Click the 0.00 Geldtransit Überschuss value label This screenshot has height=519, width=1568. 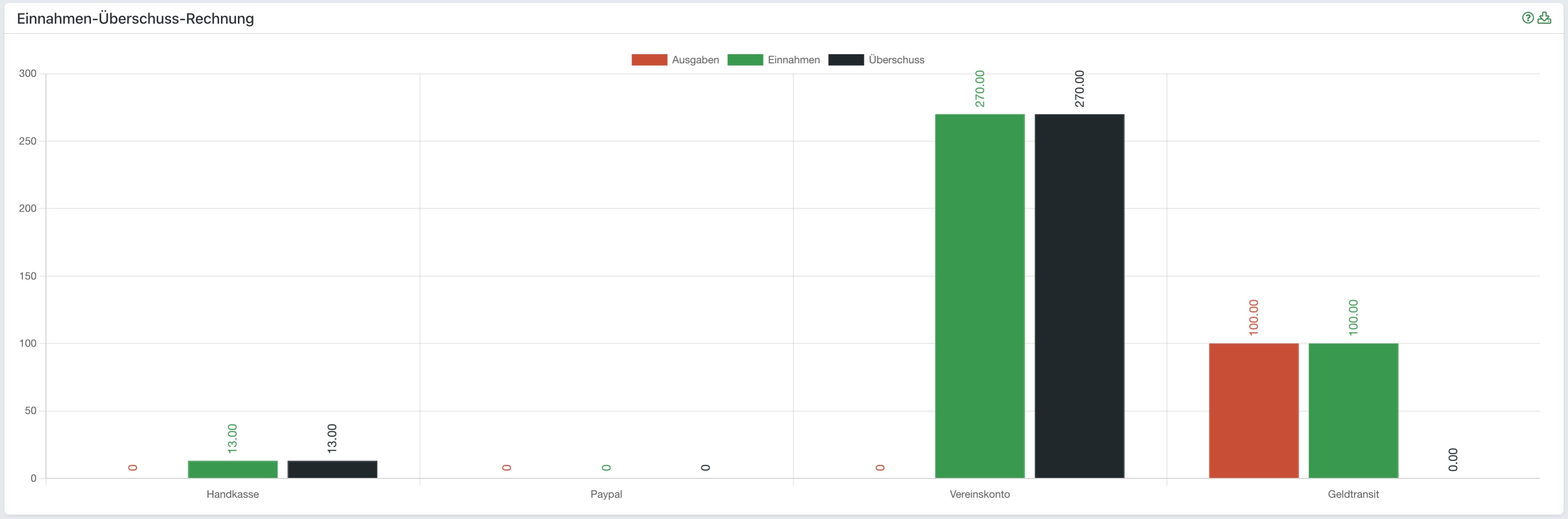(x=1453, y=460)
